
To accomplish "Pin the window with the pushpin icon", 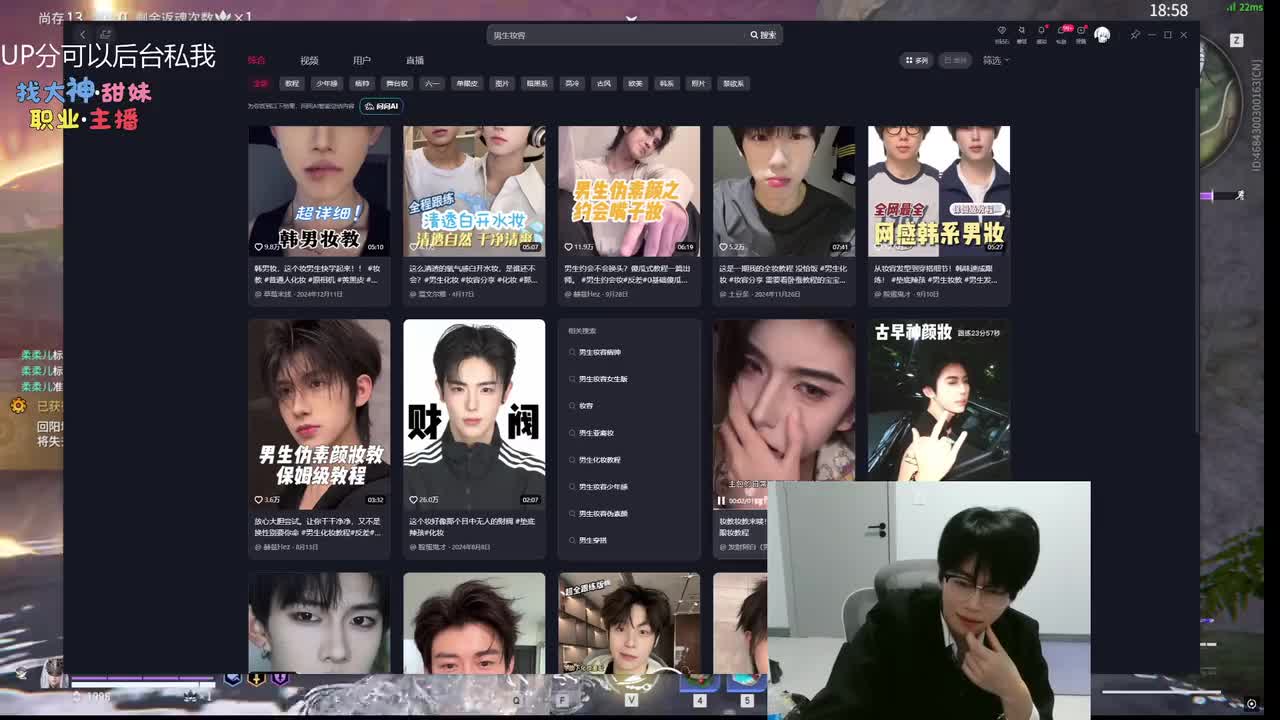I will pyautogui.click(x=1135, y=35).
